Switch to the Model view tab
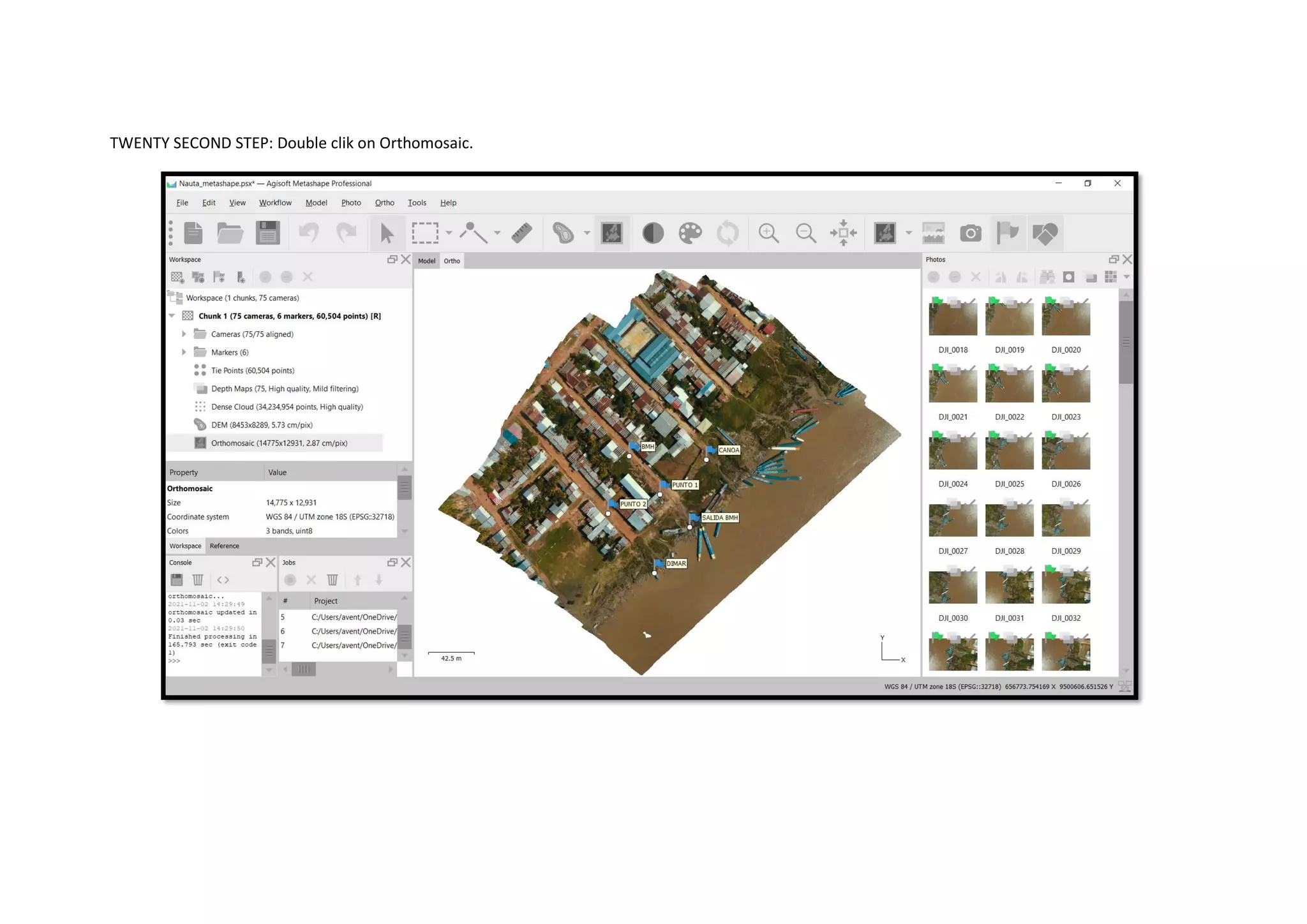 tap(426, 261)
